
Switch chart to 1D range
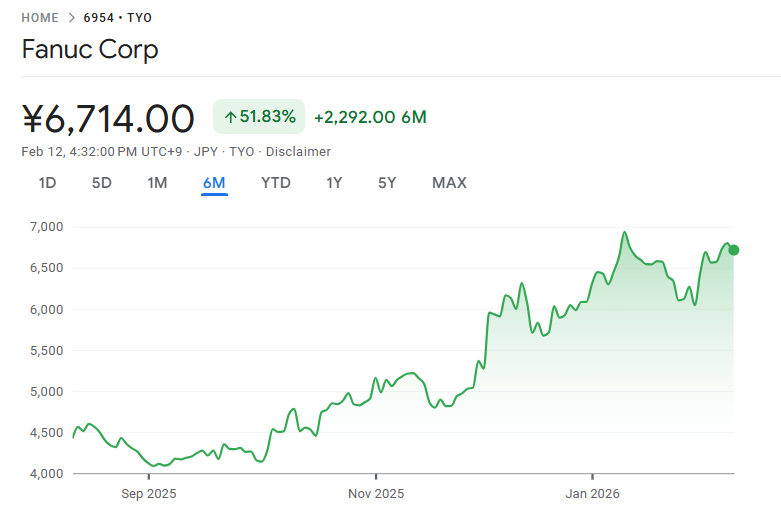pyautogui.click(x=47, y=182)
